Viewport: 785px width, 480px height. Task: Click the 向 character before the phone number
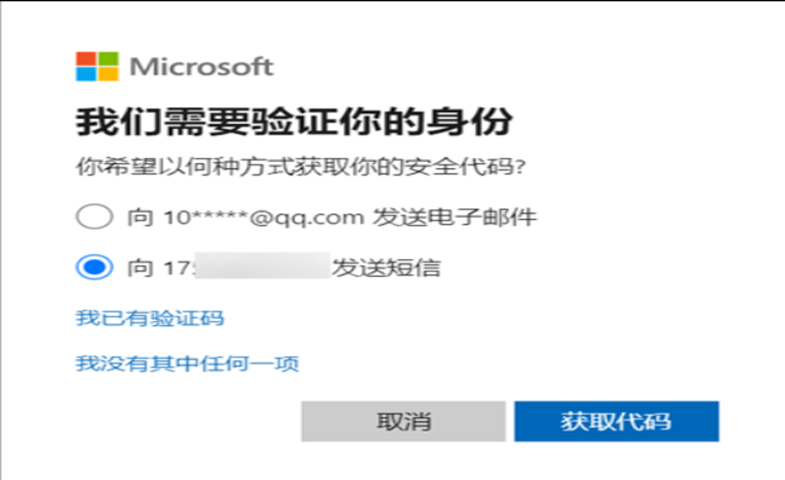pyautogui.click(x=140, y=268)
